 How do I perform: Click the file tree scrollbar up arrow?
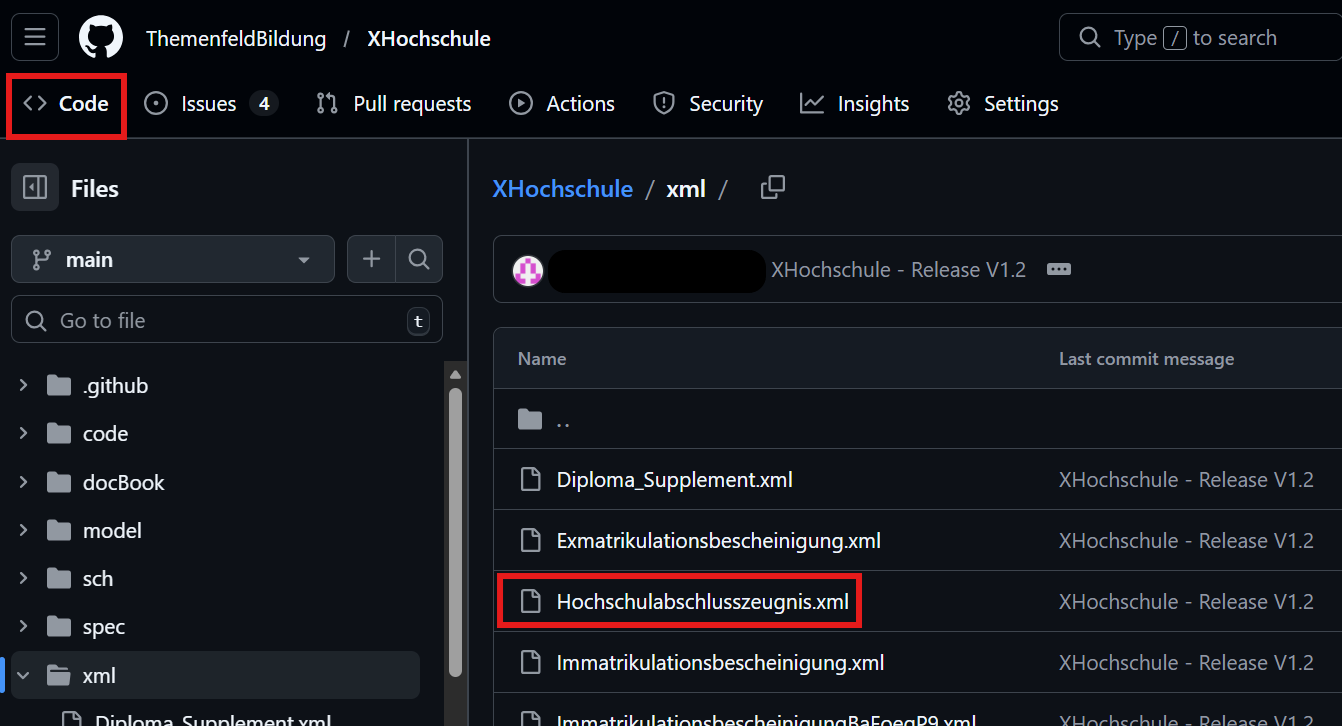(455, 375)
